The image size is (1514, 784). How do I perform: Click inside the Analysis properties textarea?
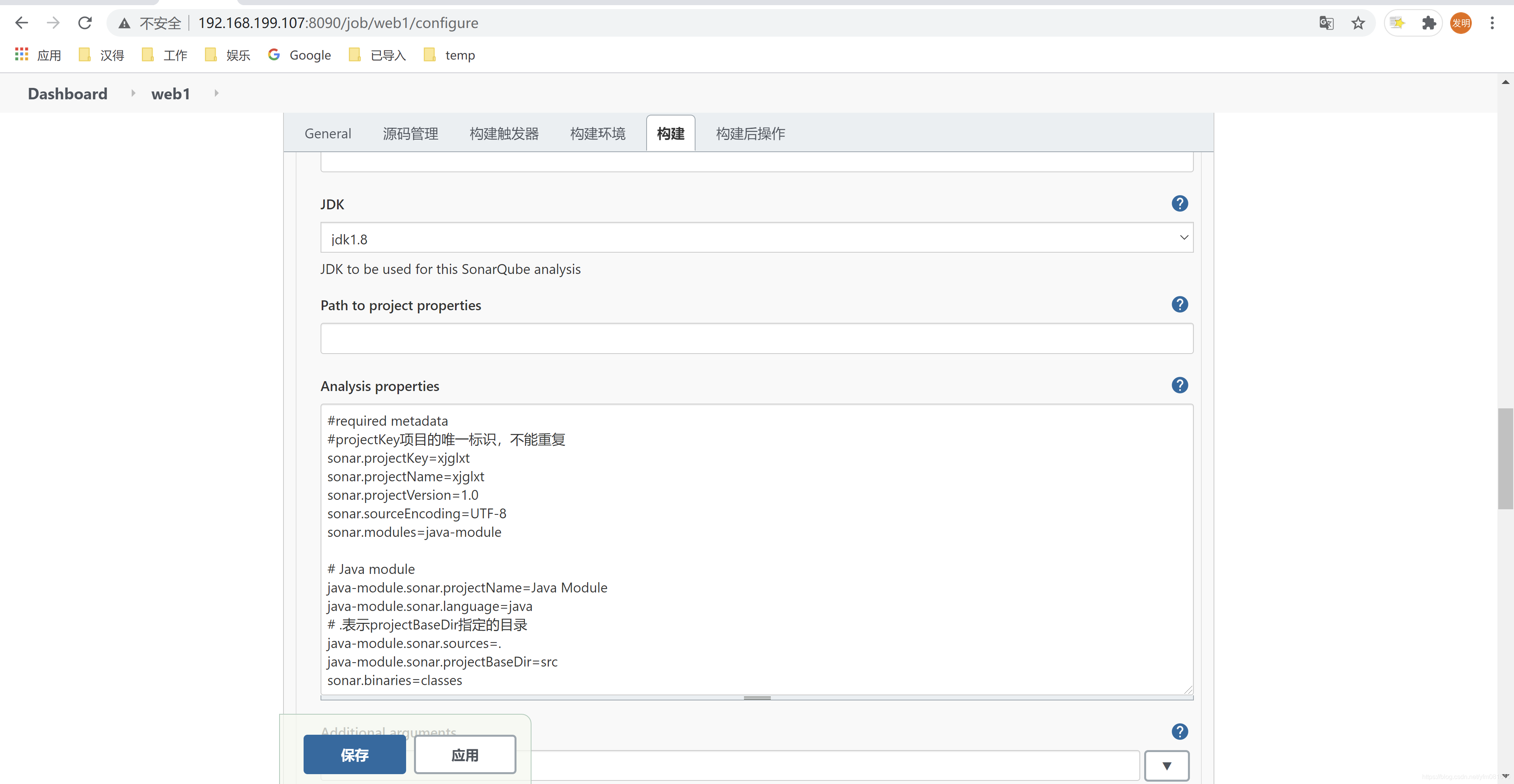click(757, 549)
